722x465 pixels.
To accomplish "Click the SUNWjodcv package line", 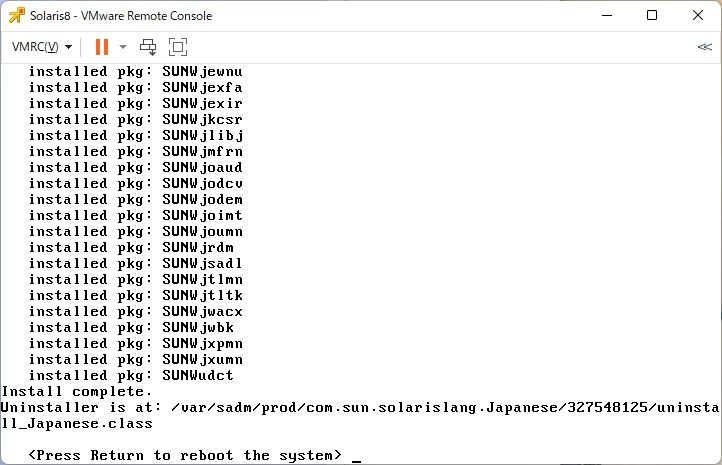I will [135, 183].
